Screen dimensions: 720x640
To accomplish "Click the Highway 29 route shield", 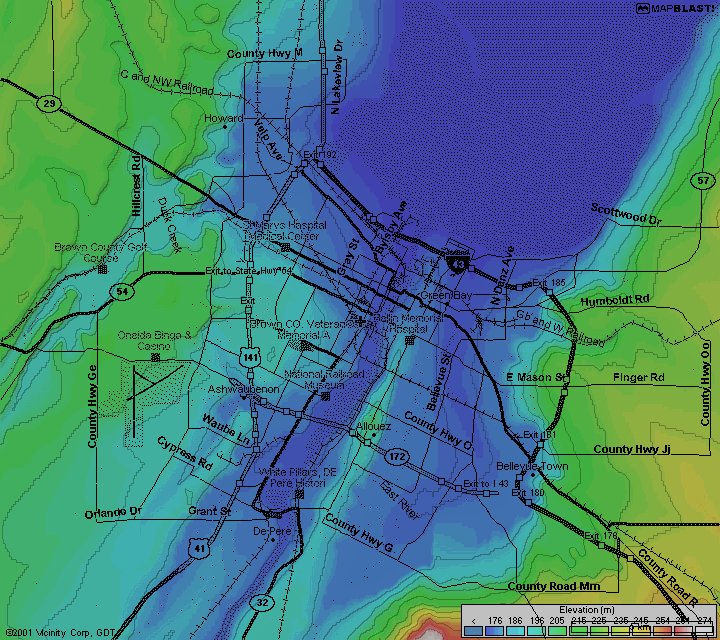I will pos(49,103).
